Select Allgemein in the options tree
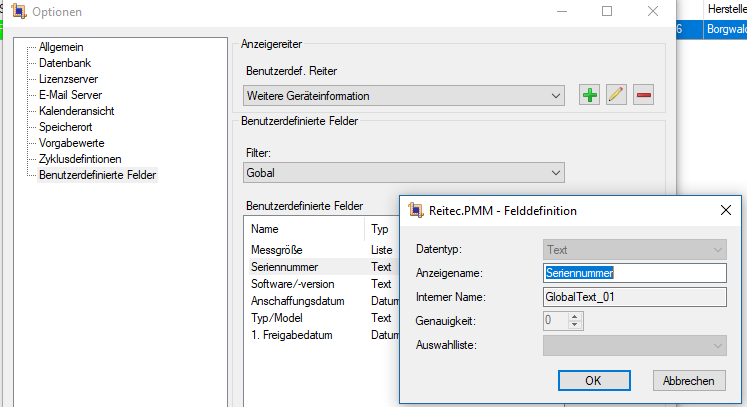Image resolution: width=747 pixels, height=407 pixels. coord(61,47)
